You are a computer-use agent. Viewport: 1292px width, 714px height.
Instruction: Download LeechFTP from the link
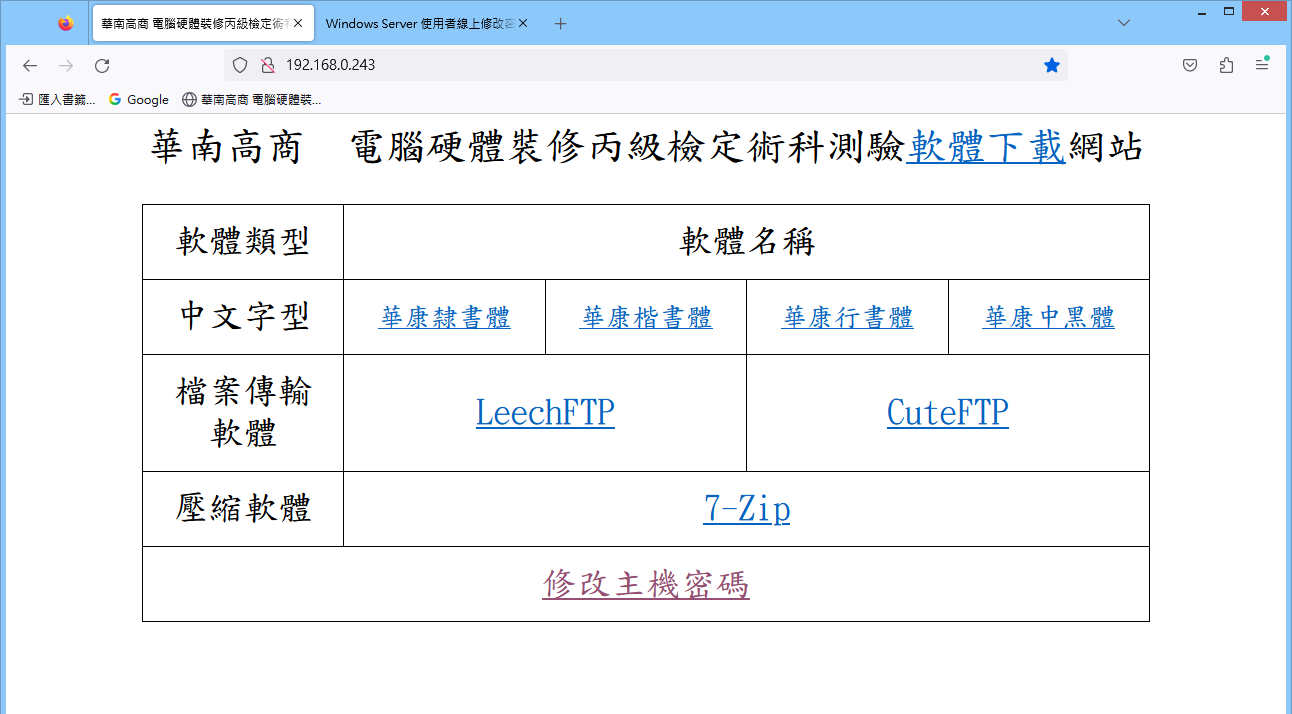coord(545,413)
